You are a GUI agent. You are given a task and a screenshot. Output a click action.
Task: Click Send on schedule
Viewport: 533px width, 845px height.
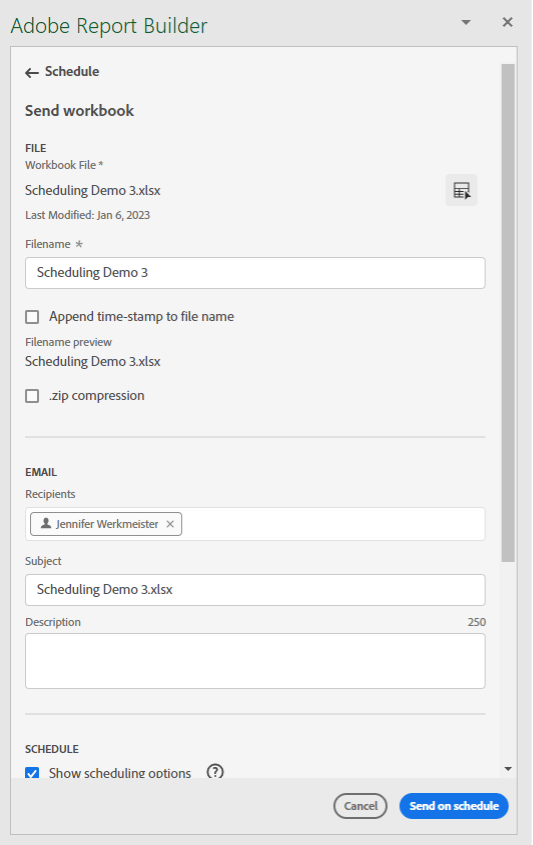tap(454, 806)
